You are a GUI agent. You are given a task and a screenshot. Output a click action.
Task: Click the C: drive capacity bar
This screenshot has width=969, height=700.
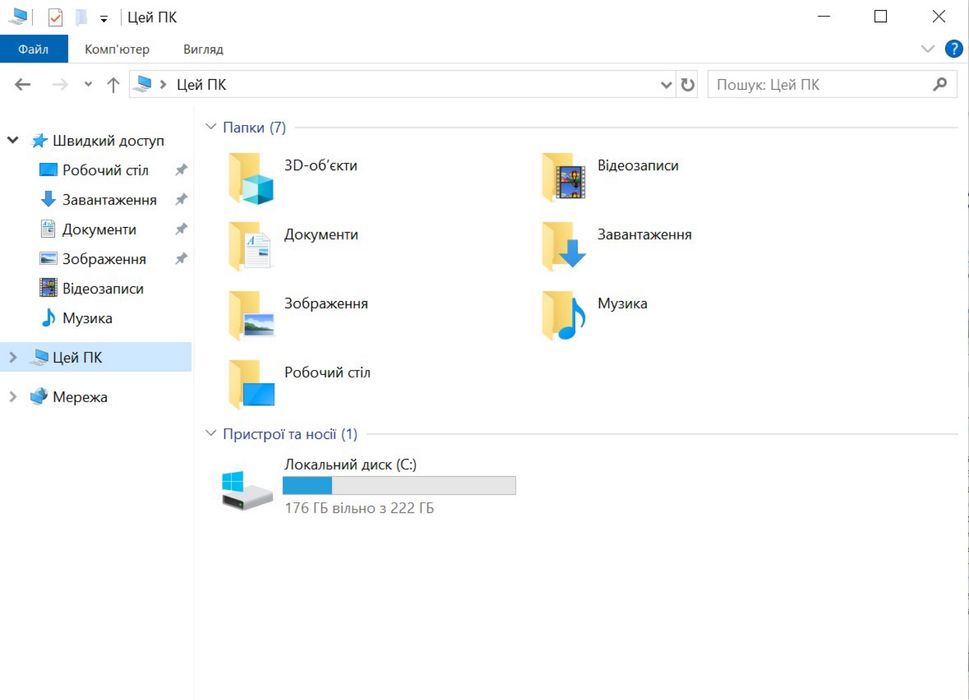[399, 486]
